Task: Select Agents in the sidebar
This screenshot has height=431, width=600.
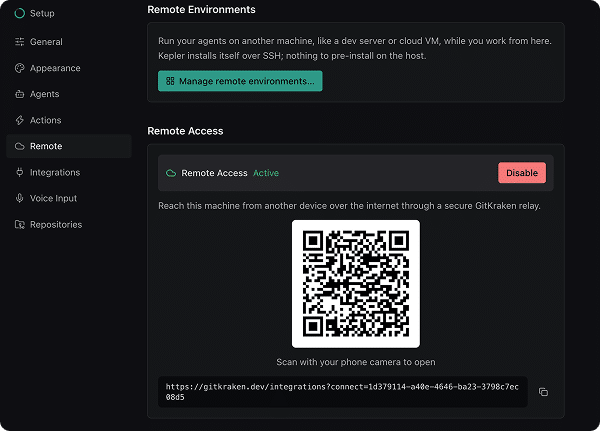Action: pyautogui.click(x=68, y=94)
